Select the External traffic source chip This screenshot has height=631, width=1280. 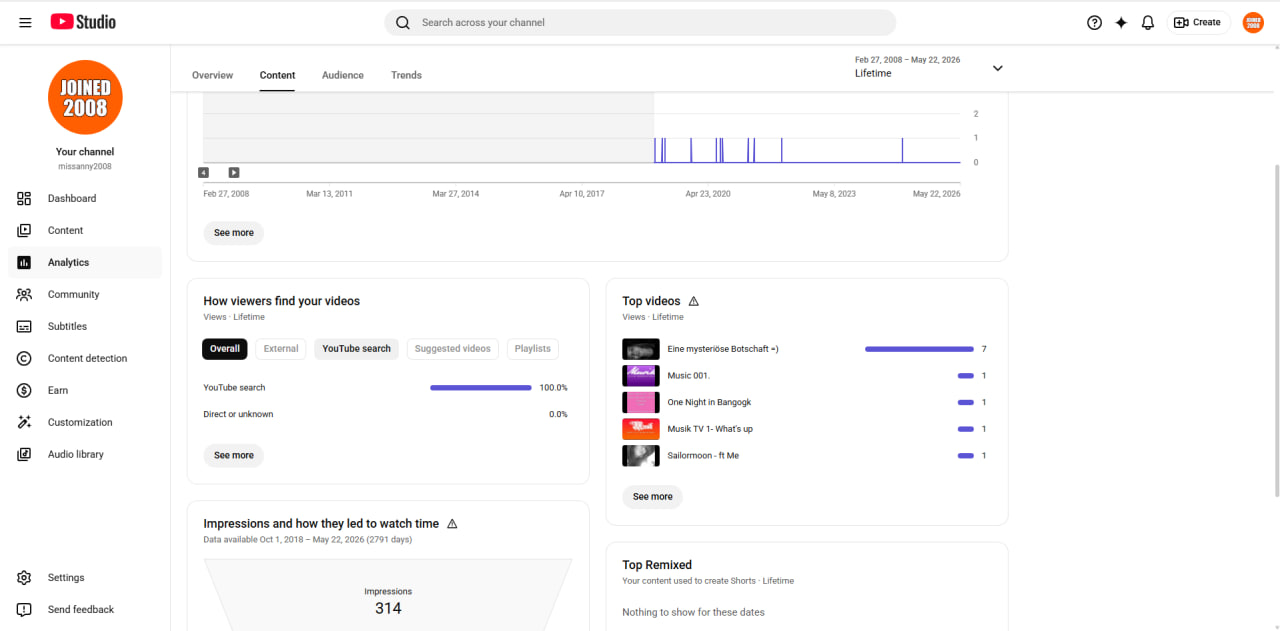click(x=281, y=349)
